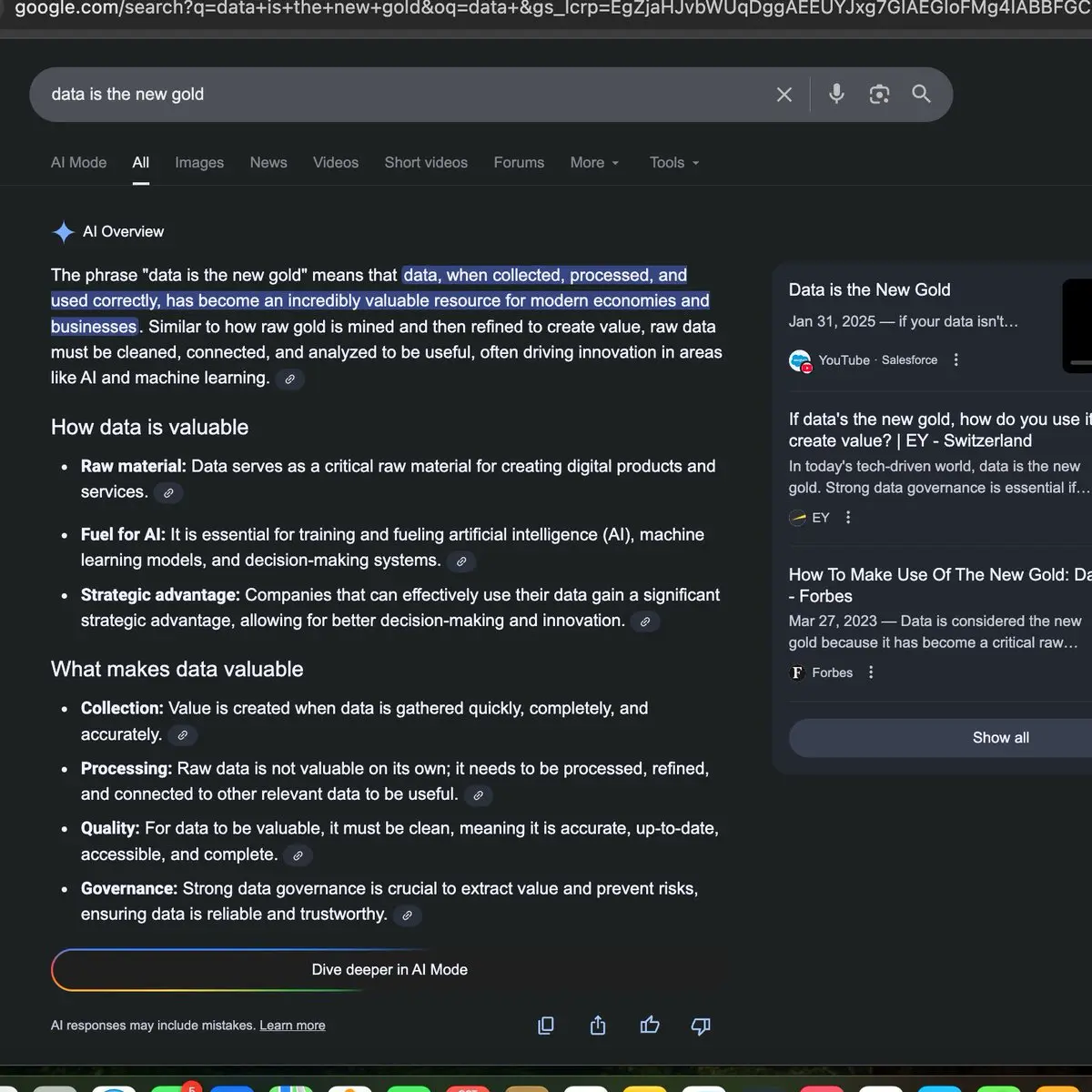Click the 'Mar 27, 2023' Forbes snippet text
This screenshot has height=1092, width=1092.
[935, 632]
